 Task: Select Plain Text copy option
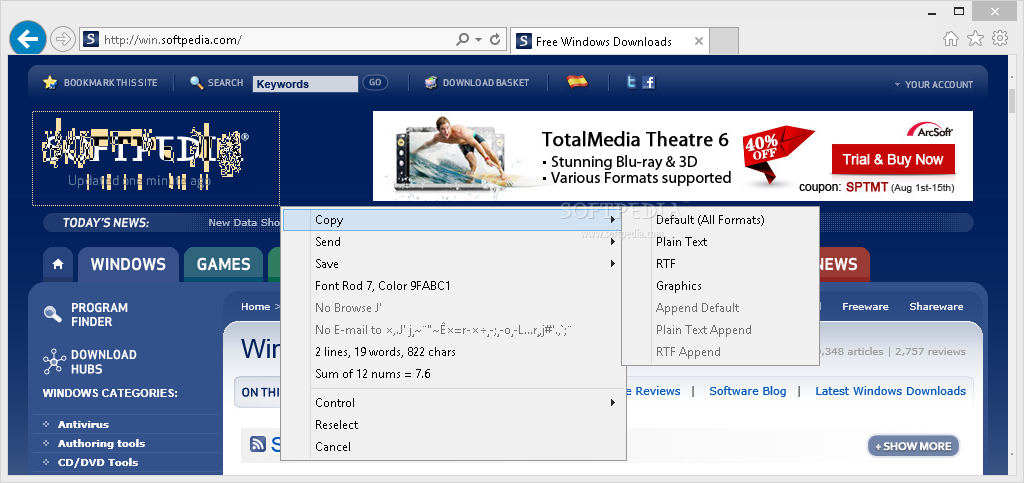[721, 242]
